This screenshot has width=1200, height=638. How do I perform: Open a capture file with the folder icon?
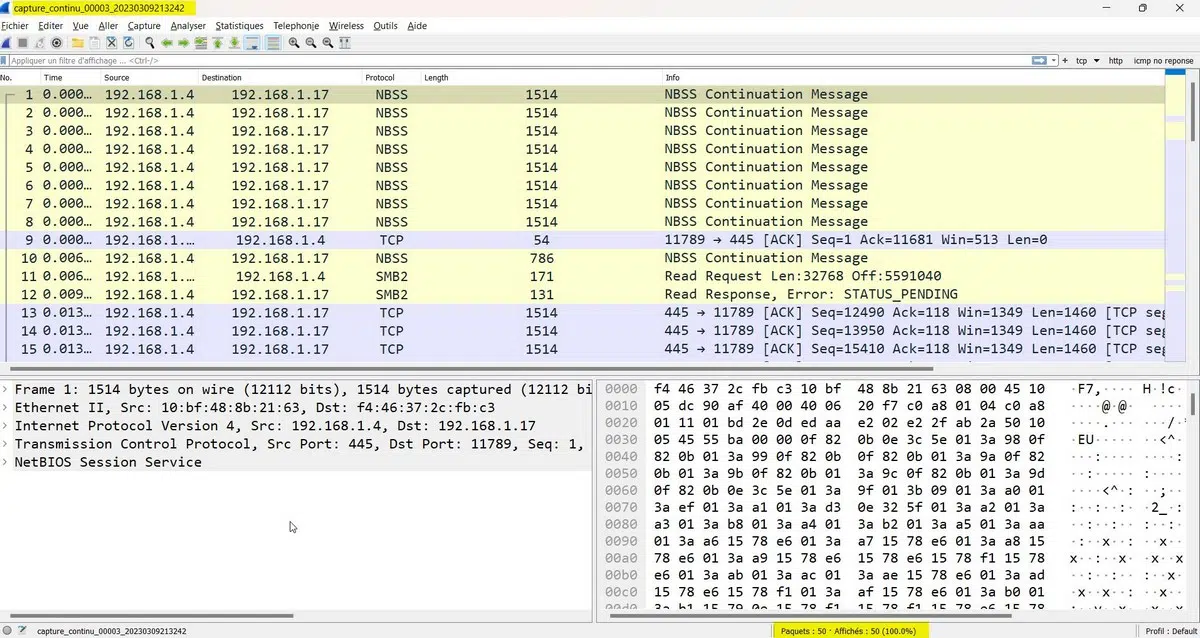pyautogui.click(x=77, y=42)
